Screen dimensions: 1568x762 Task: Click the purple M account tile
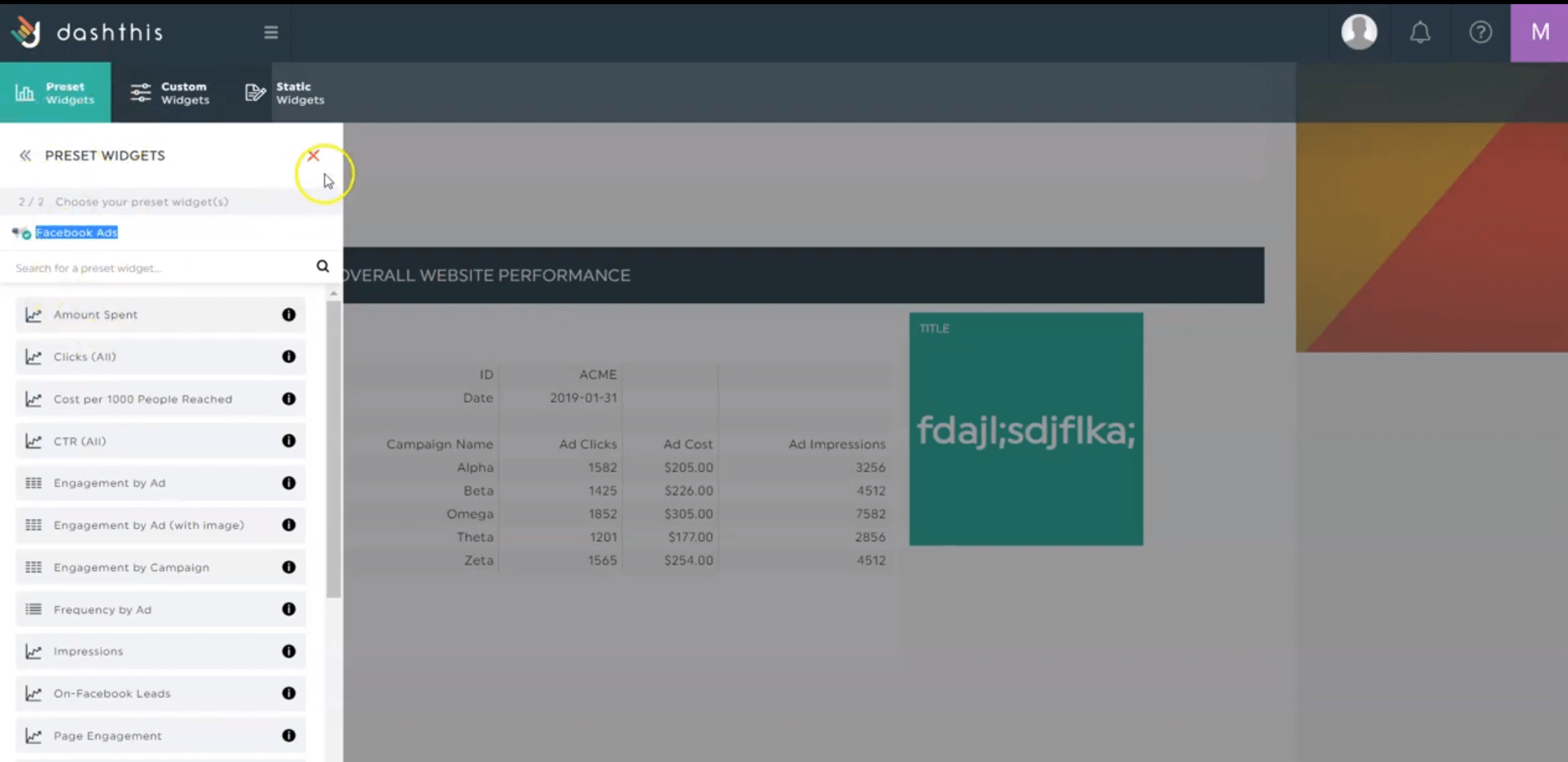coord(1539,32)
